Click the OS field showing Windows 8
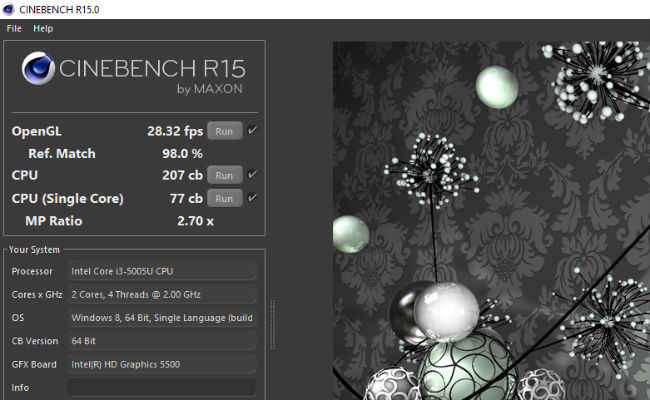This screenshot has width=650, height=400. coord(162,318)
